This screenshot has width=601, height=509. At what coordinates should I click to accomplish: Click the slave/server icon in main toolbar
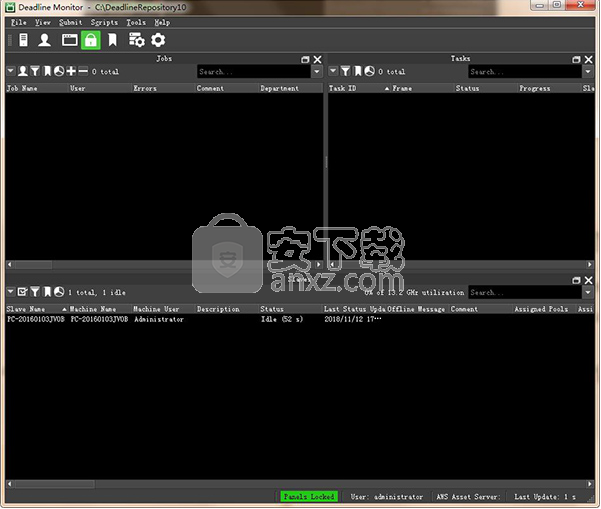click(24, 40)
